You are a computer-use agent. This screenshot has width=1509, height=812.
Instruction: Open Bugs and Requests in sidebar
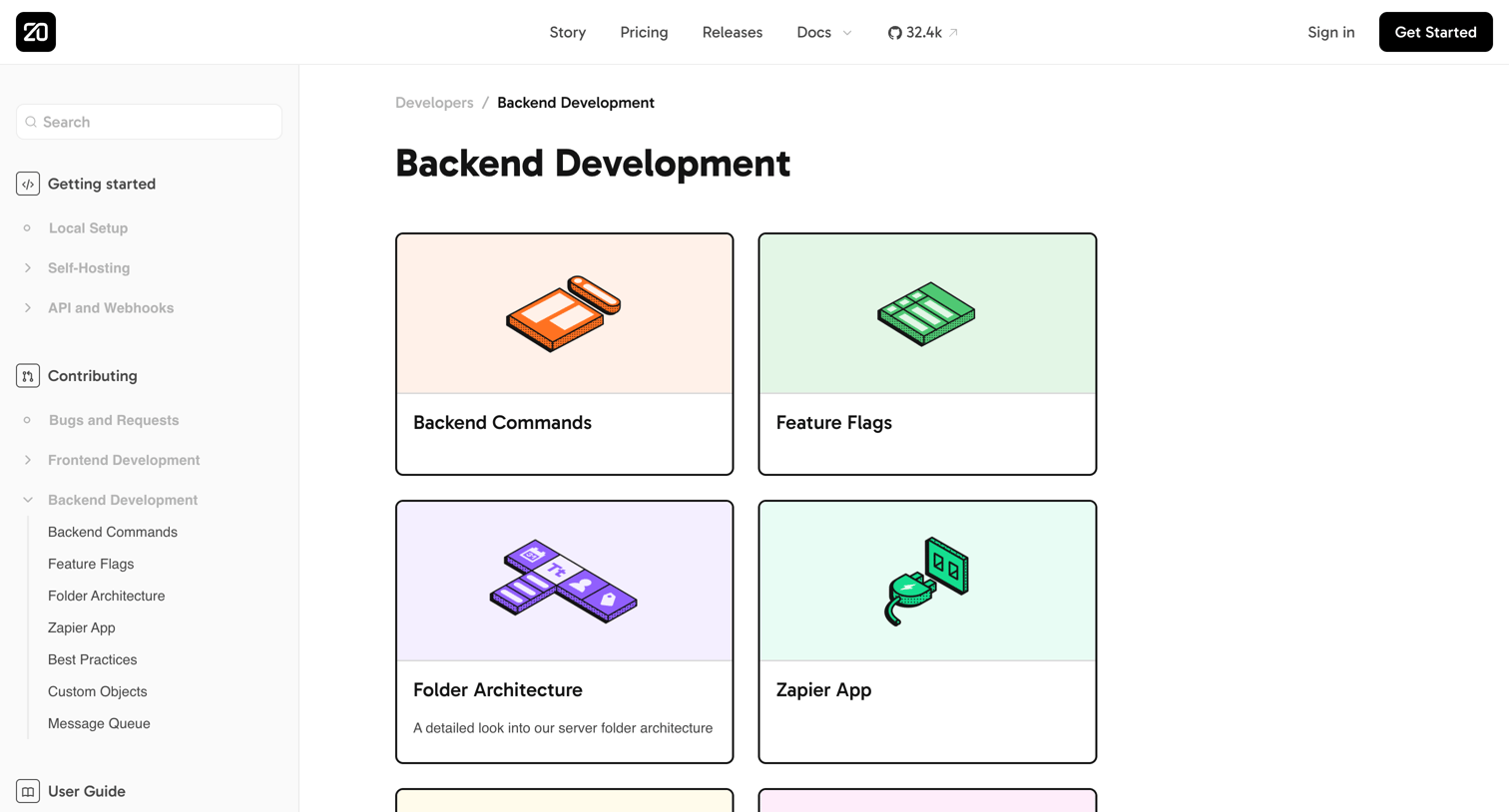coord(114,420)
